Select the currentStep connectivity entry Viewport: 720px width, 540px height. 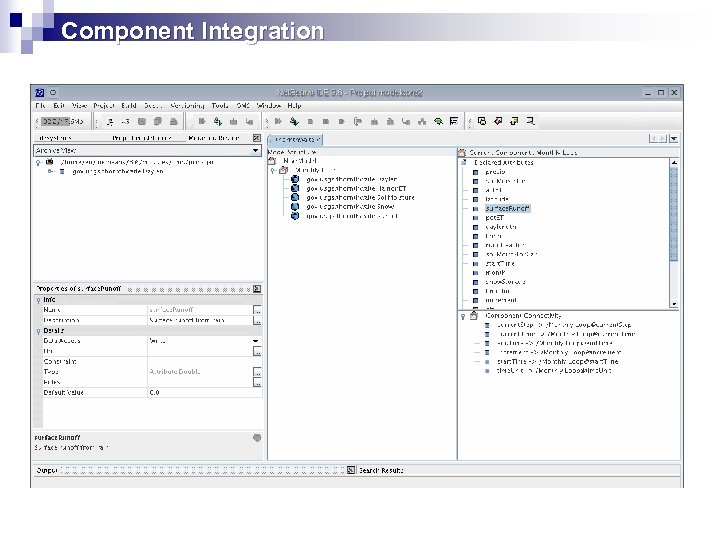point(564,325)
